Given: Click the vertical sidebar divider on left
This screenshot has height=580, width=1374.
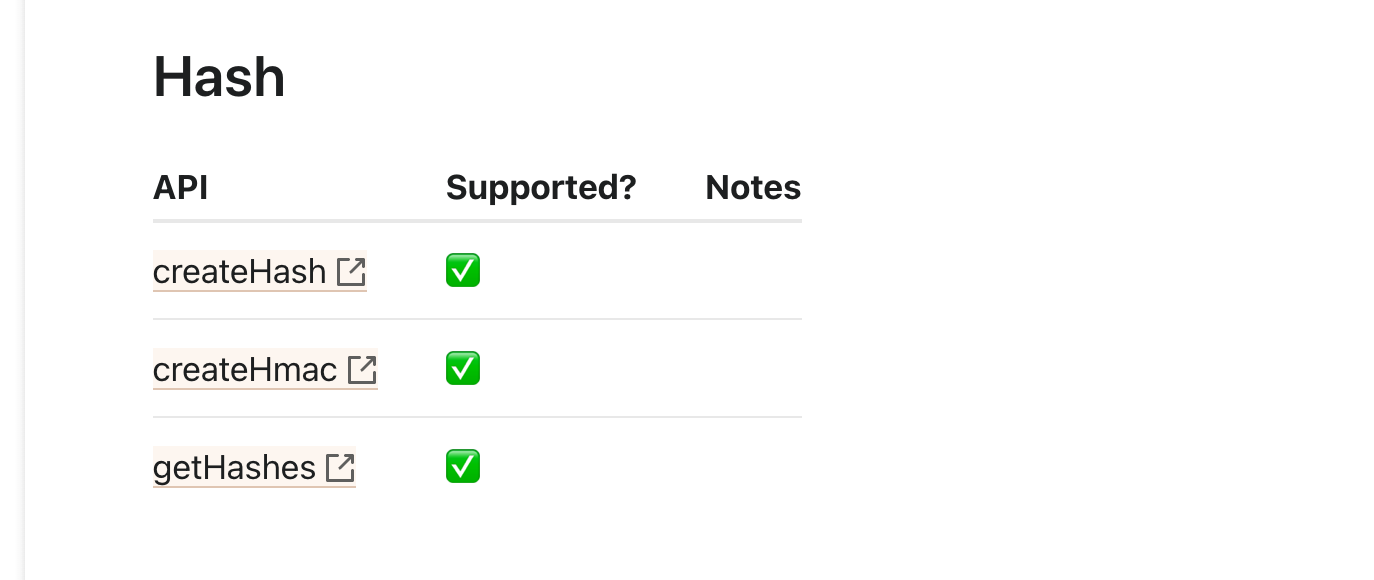Looking at the screenshot, I should pyautogui.click(x=25, y=290).
